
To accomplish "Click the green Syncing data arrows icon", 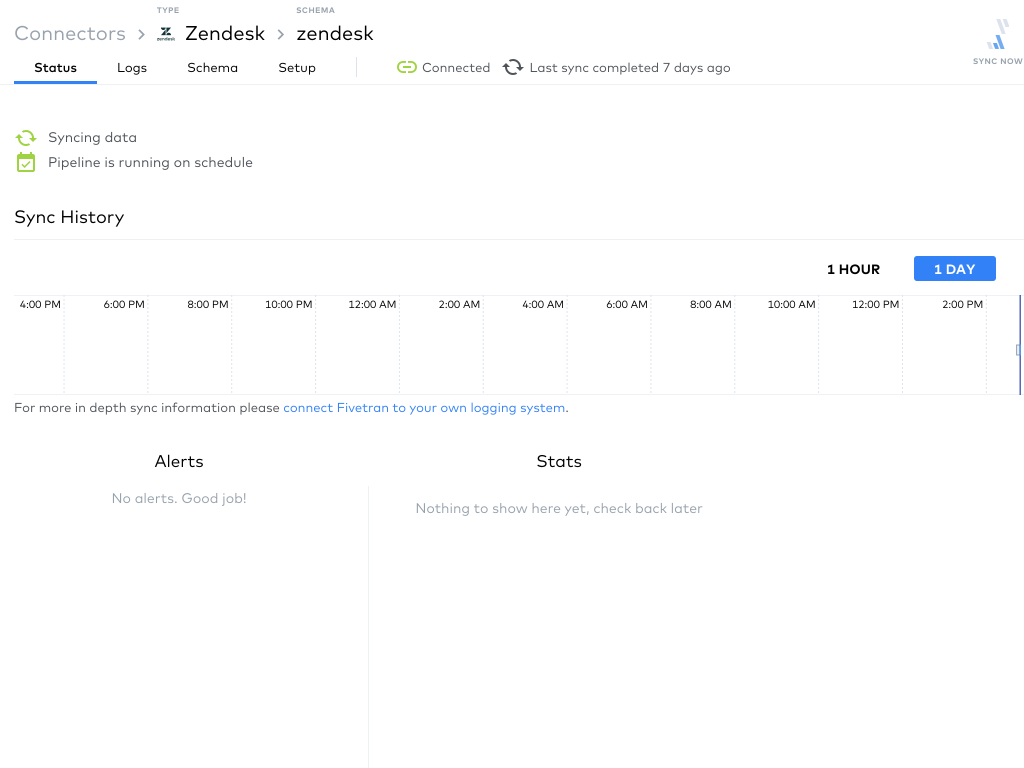I will [26, 137].
